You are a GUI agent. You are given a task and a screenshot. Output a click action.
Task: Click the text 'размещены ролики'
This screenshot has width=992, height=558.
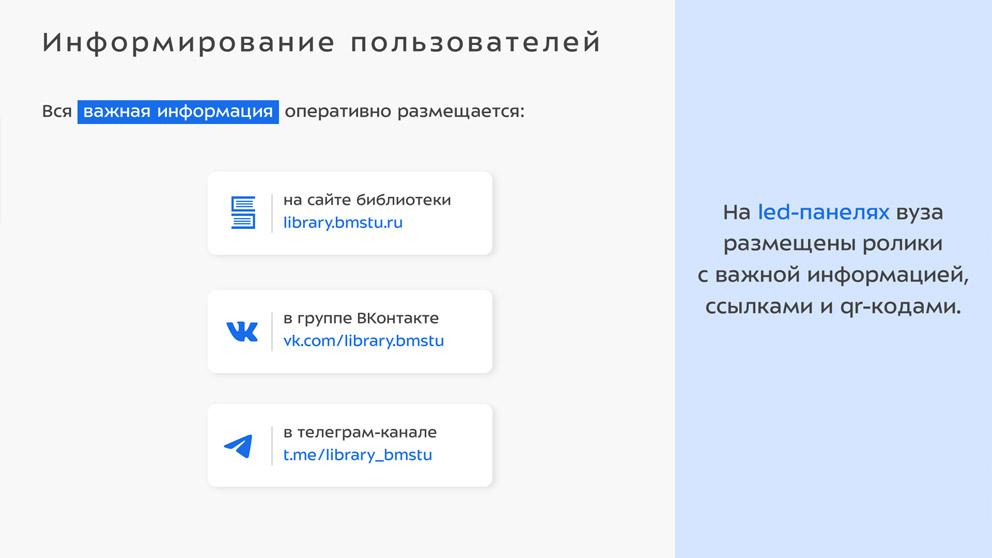click(833, 244)
